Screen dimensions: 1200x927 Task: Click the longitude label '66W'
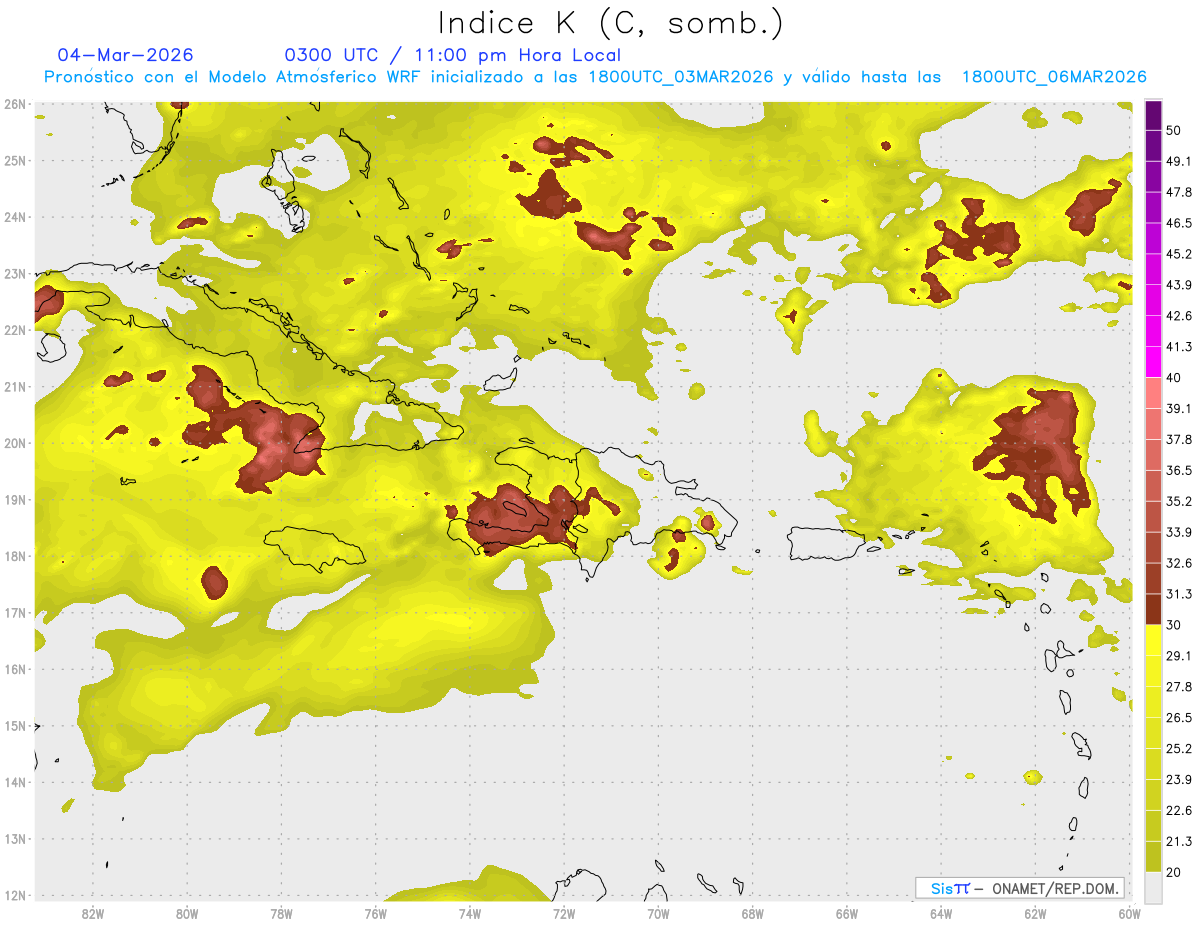847,913
